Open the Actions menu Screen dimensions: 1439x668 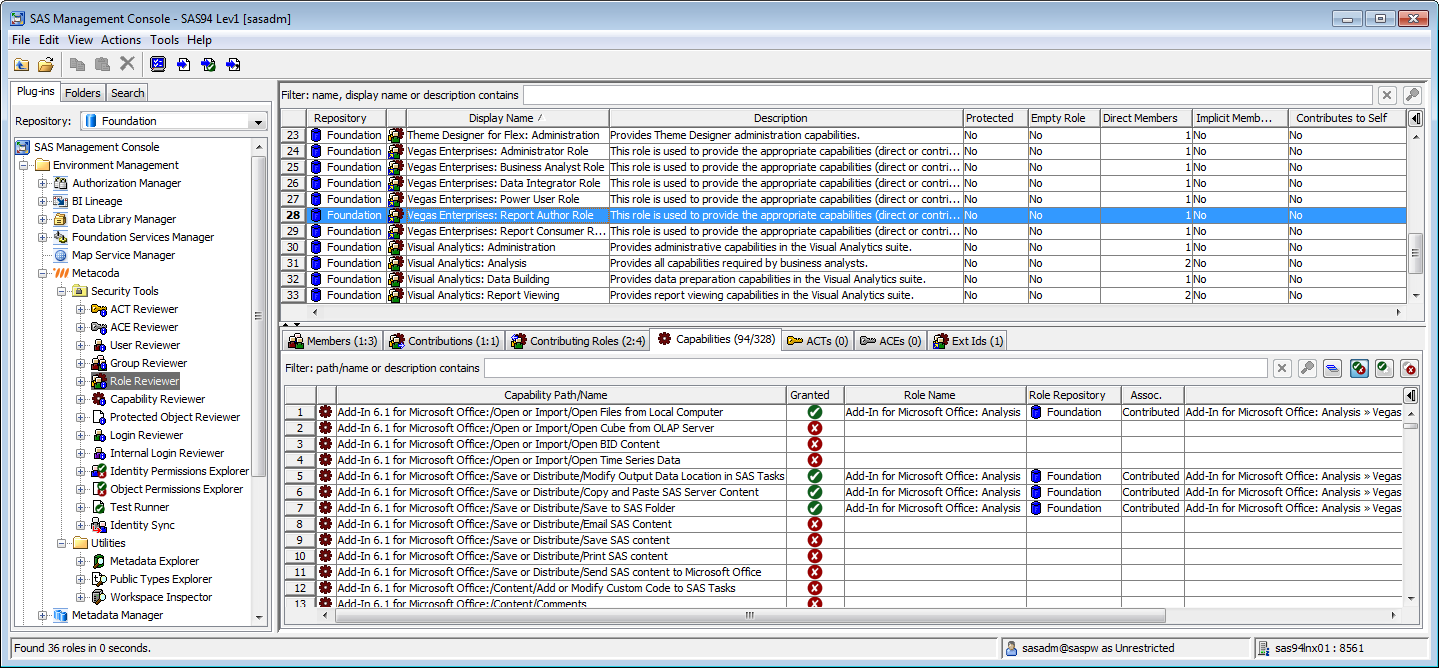[x=120, y=40]
